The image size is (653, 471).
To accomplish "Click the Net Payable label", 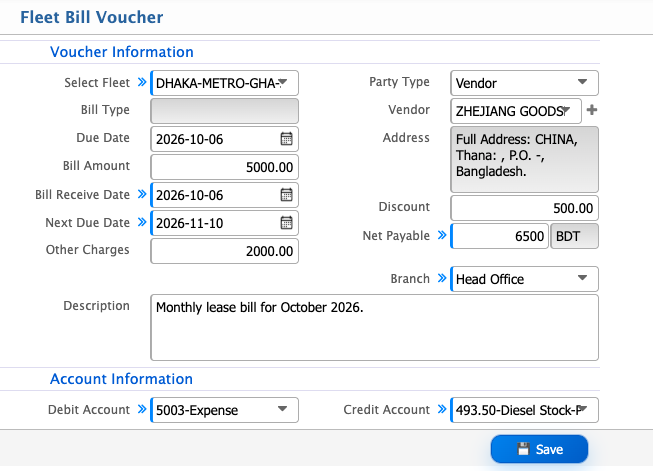I will click(396, 236).
